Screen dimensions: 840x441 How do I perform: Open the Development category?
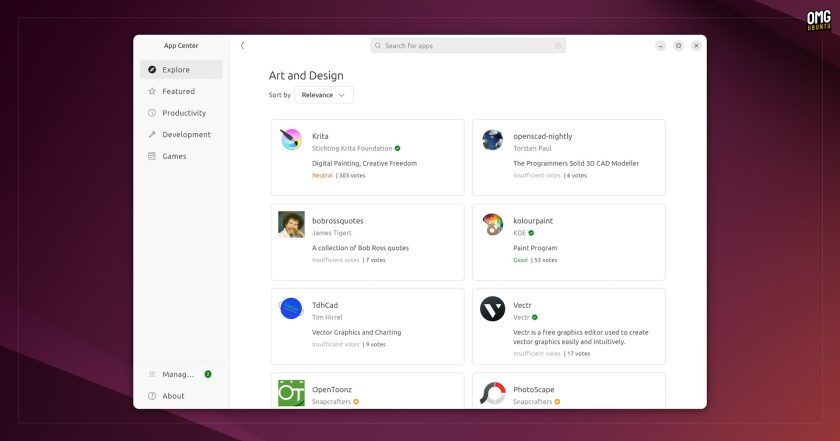pyautogui.click(x=181, y=134)
